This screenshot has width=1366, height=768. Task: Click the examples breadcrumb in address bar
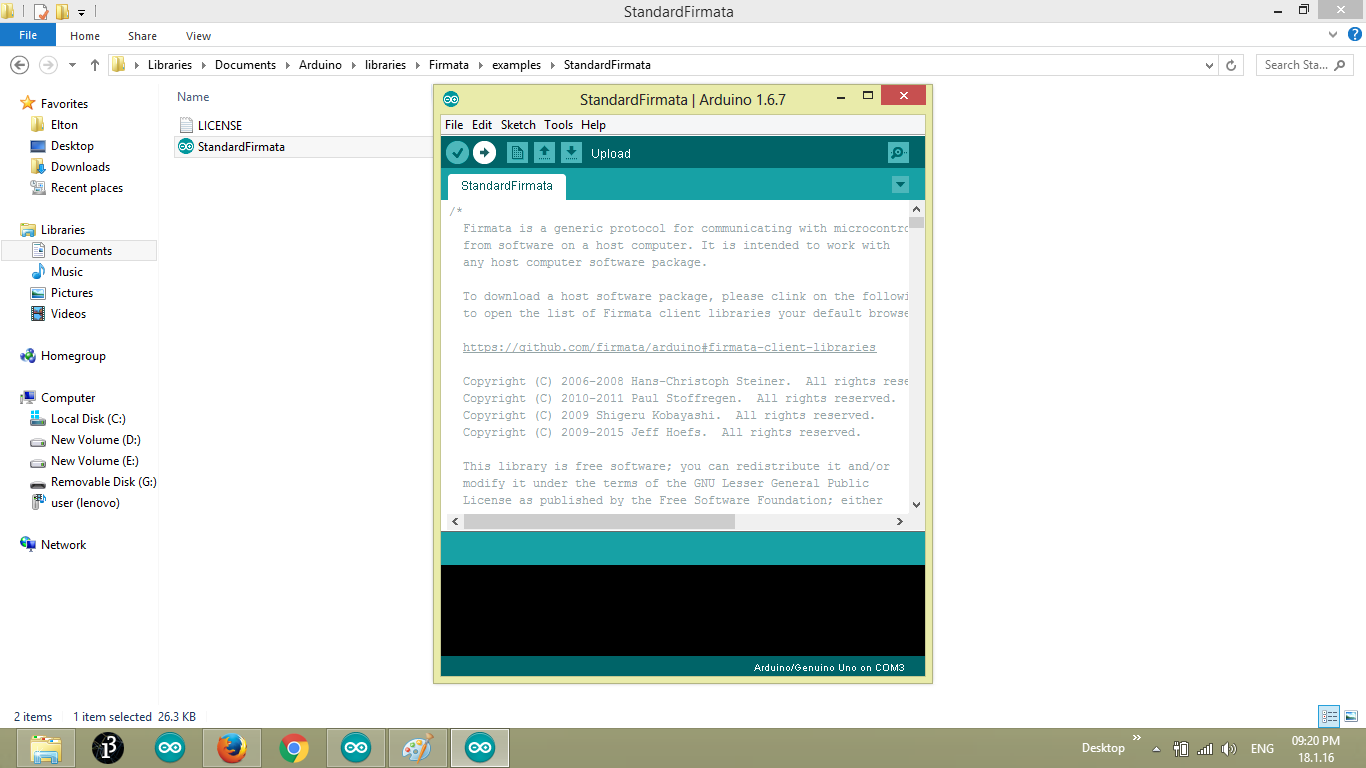[516, 65]
